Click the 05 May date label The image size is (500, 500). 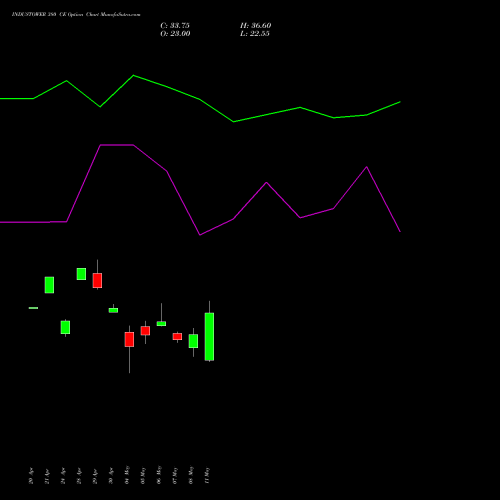pos(143,475)
